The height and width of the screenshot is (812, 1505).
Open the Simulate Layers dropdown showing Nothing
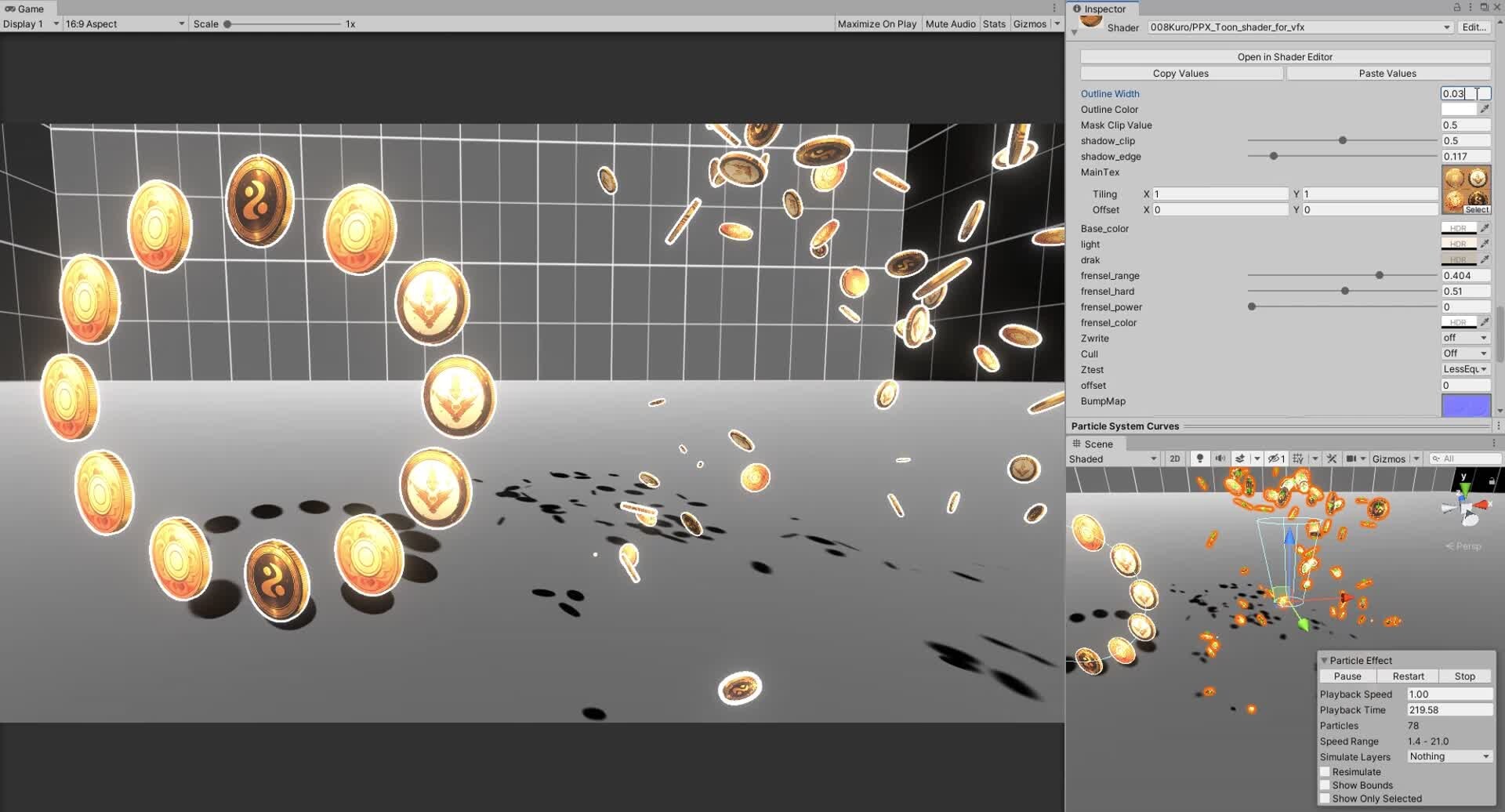(1448, 756)
